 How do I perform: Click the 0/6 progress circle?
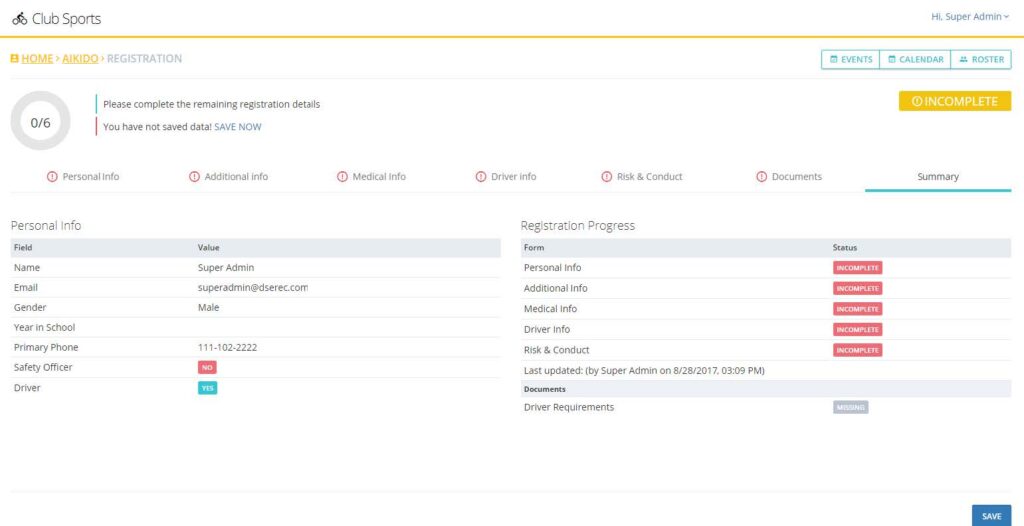pos(40,121)
